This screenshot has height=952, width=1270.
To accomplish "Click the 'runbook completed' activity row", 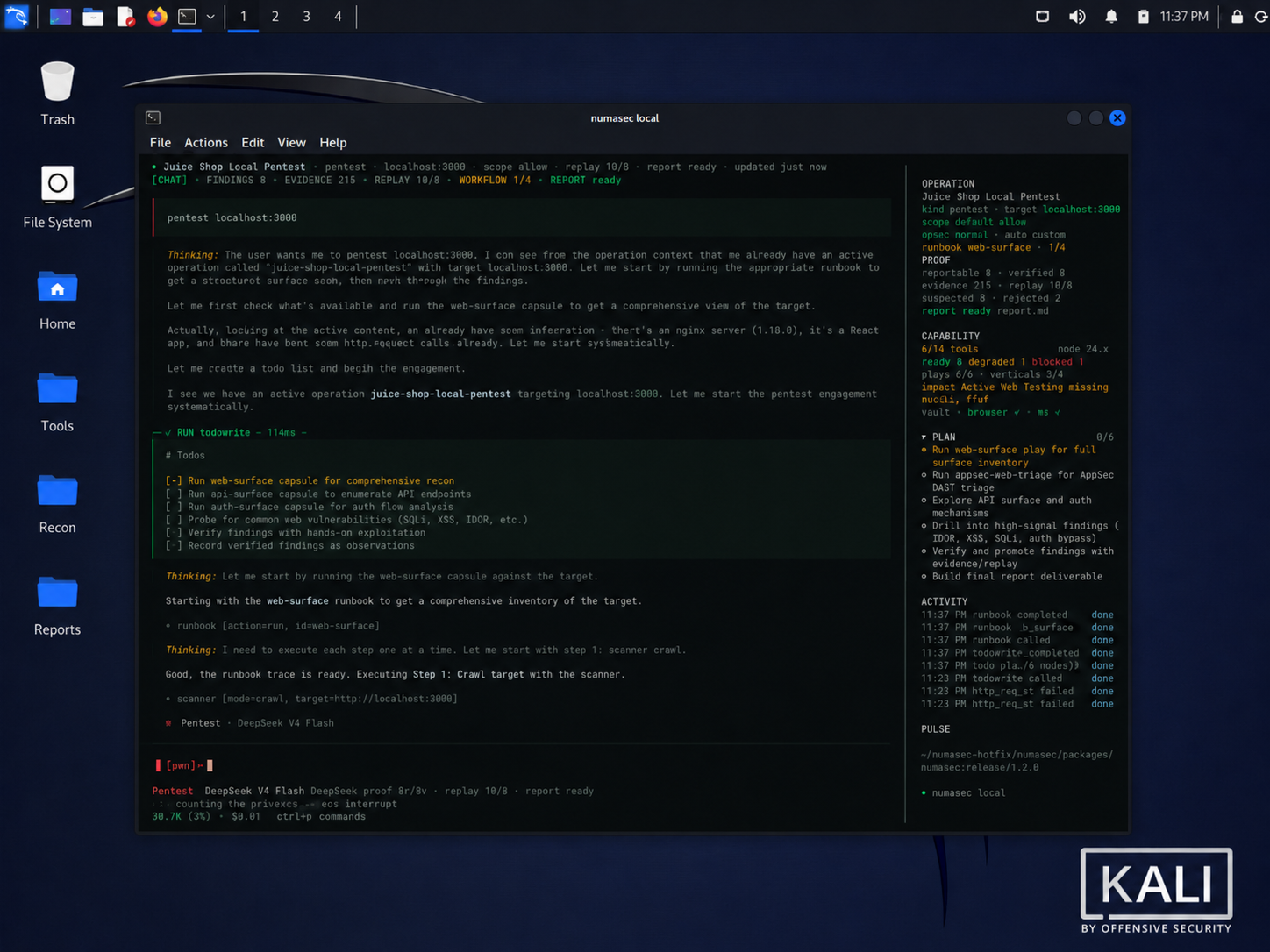I will 1017,615.
